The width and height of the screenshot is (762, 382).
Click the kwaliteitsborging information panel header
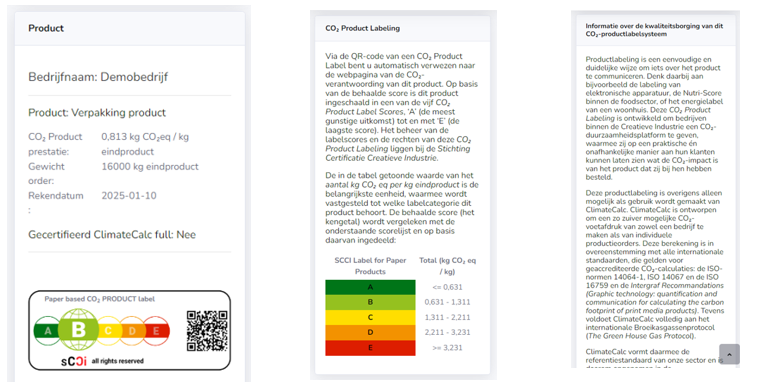(x=656, y=30)
